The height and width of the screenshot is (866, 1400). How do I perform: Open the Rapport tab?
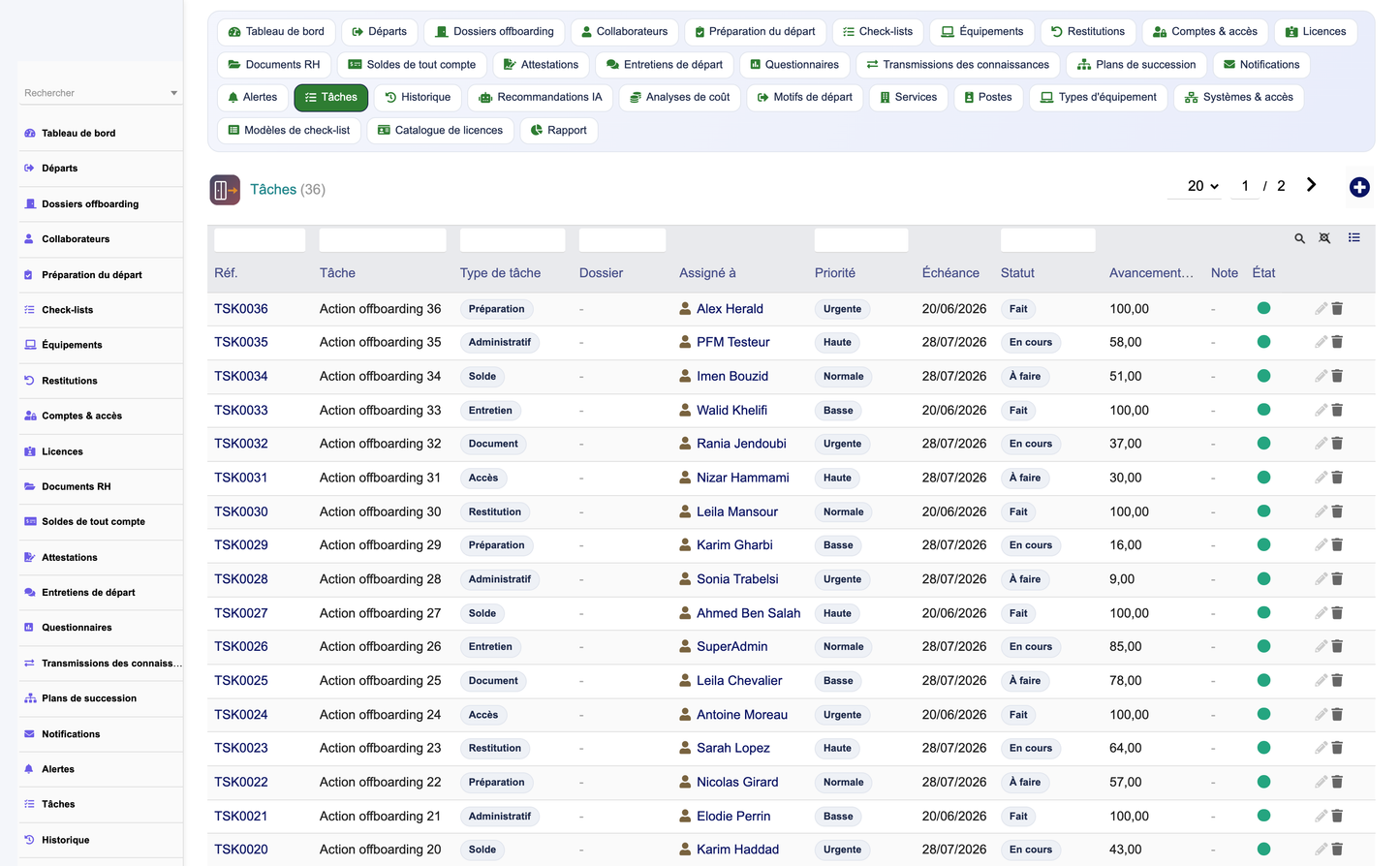[x=559, y=131]
